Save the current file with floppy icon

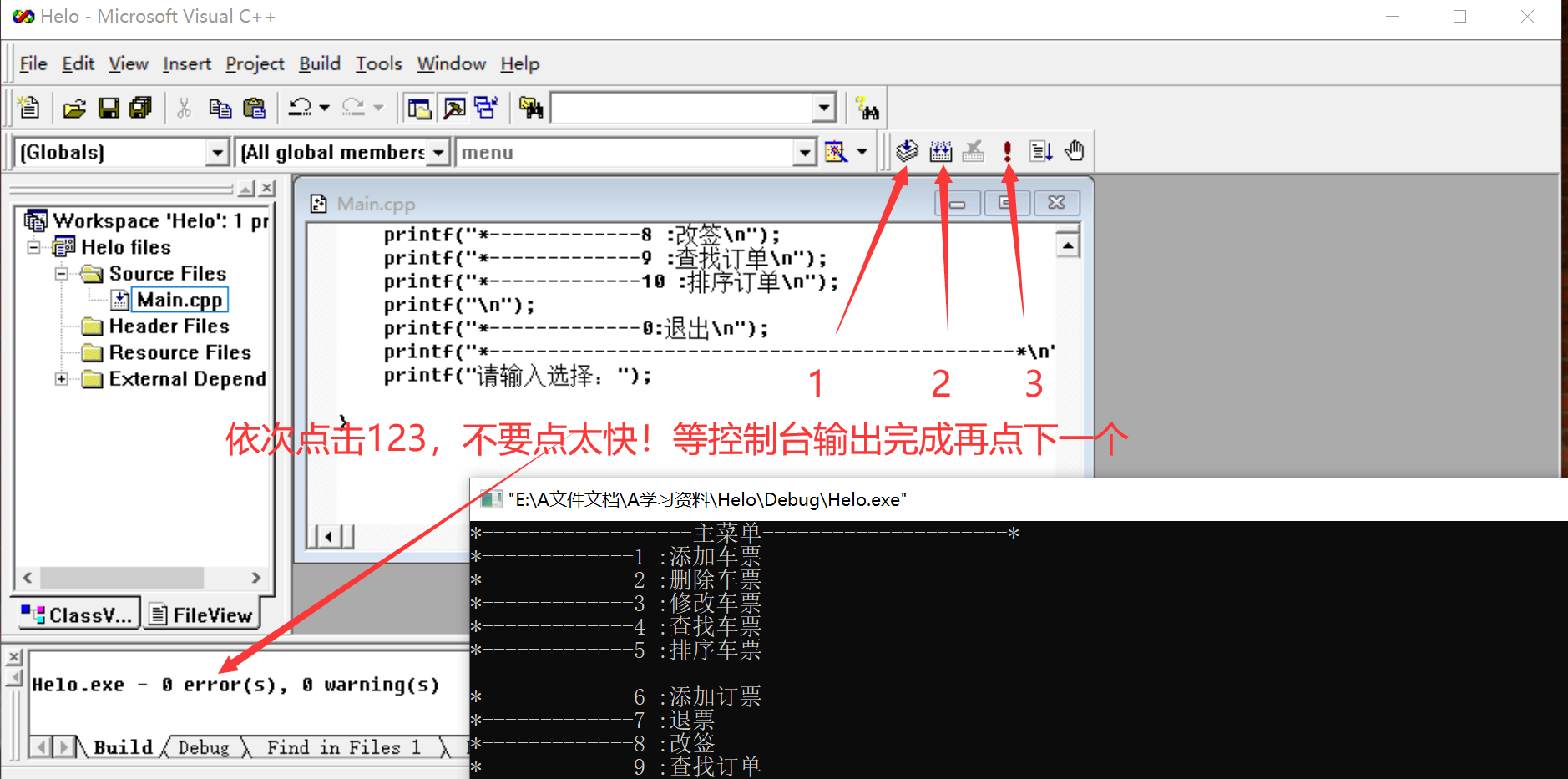tap(109, 108)
